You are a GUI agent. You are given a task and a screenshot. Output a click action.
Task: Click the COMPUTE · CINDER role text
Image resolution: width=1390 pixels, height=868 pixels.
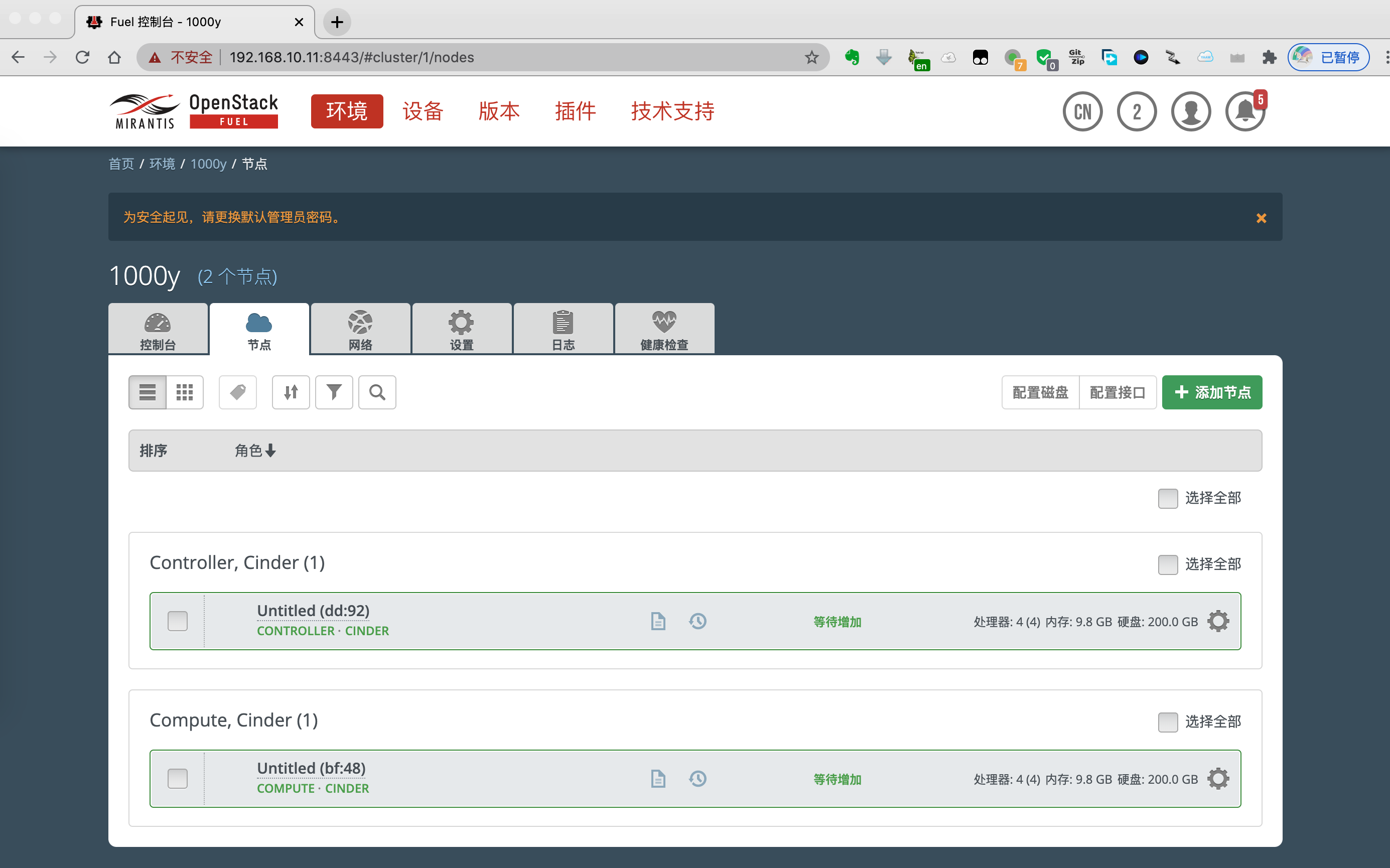[313, 789]
